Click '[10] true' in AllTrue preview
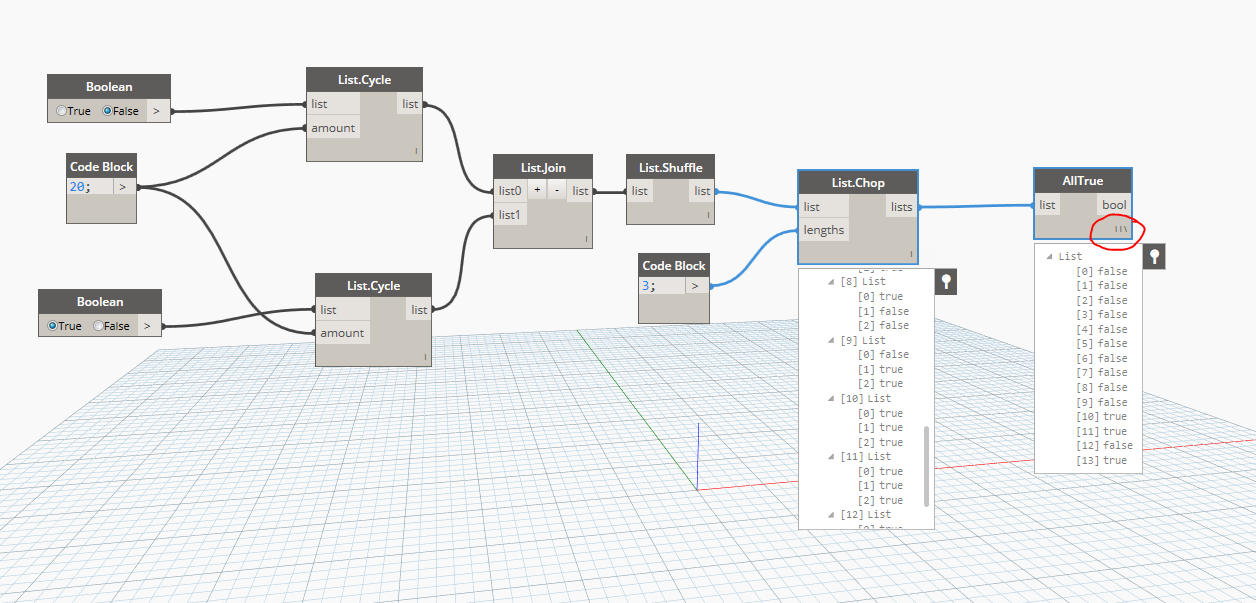Image resolution: width=1256 pixels, height=603 pixels. tap(1101, 416)
